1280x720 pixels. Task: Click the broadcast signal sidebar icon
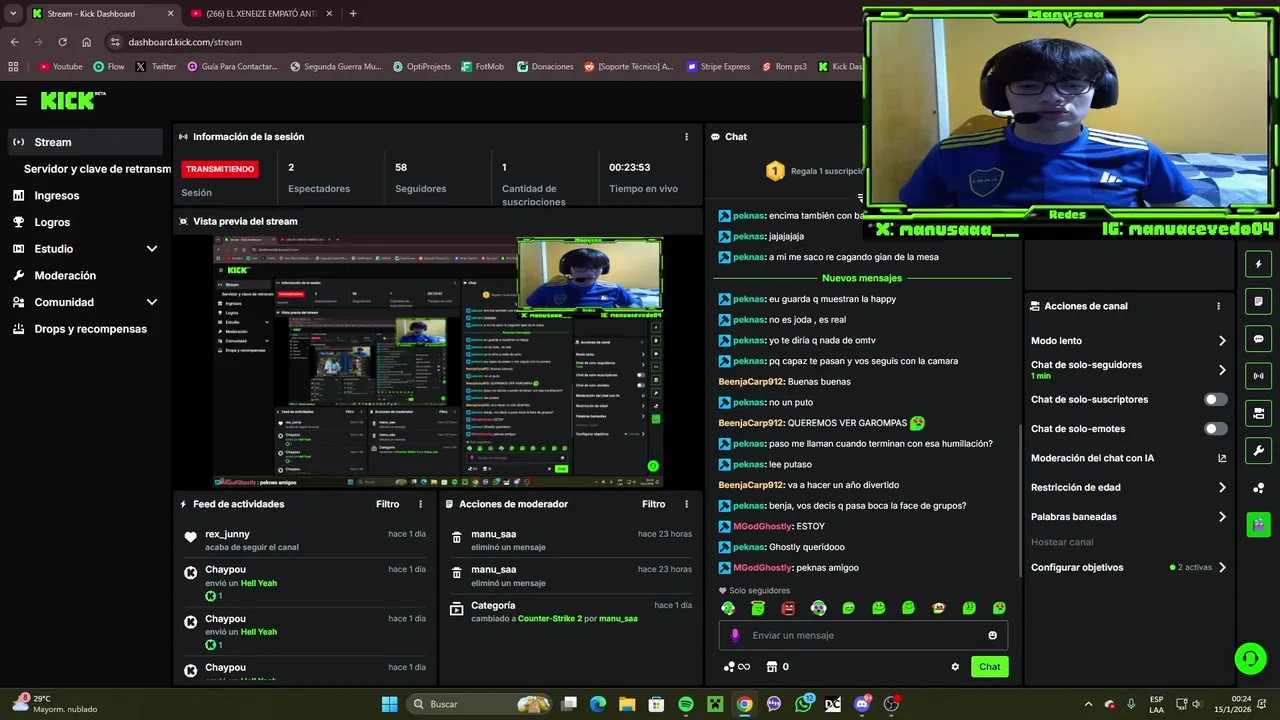1258,376
